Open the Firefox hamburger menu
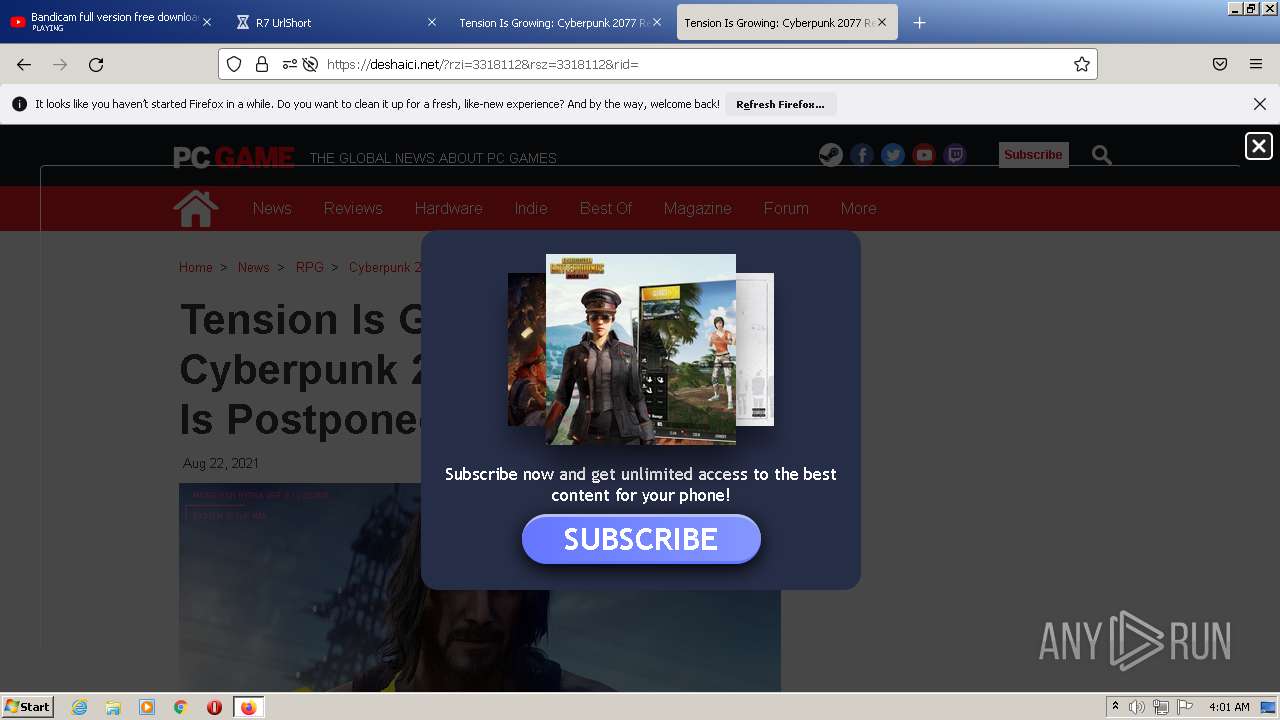The width and height of the screenshot is (1280, 720). [1256, 64]
